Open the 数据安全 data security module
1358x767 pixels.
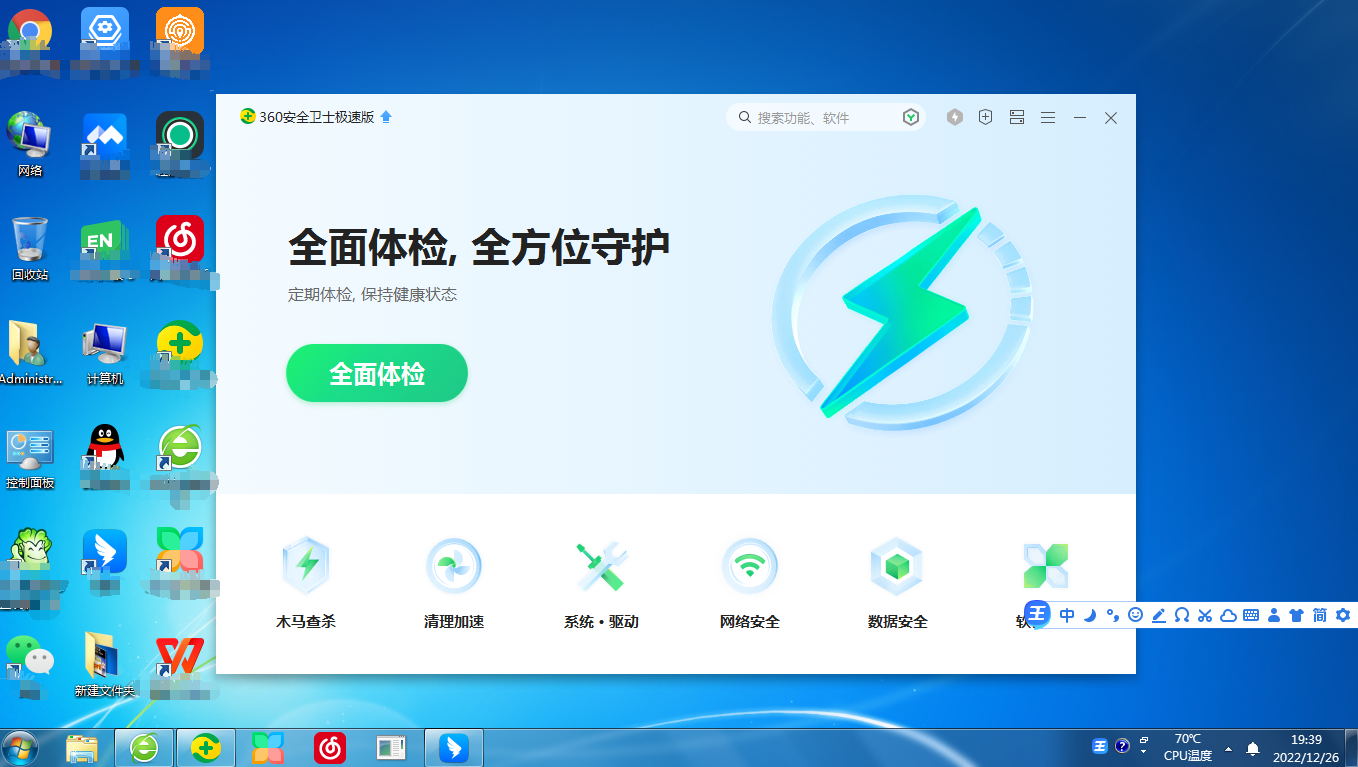pyautogui.click(x=897, y=584)
